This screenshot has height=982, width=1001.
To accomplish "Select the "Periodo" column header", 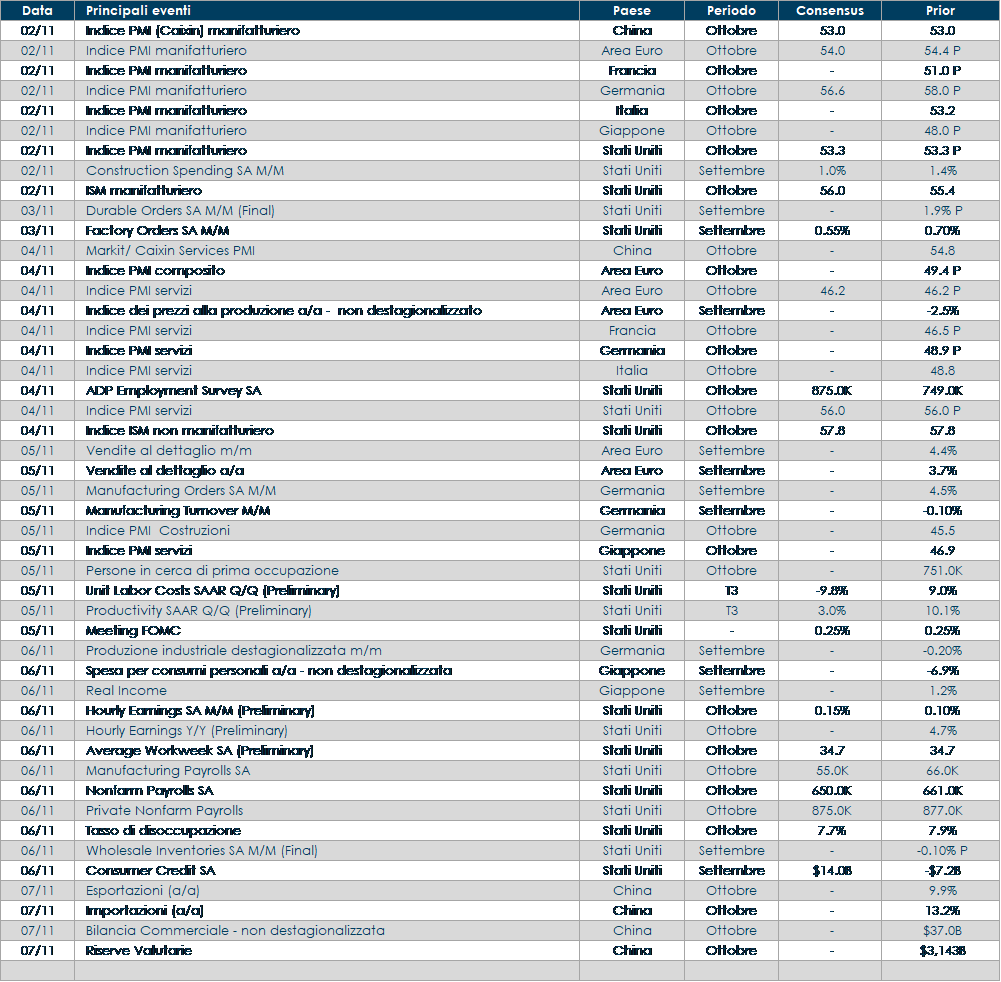I will [731, 10].
